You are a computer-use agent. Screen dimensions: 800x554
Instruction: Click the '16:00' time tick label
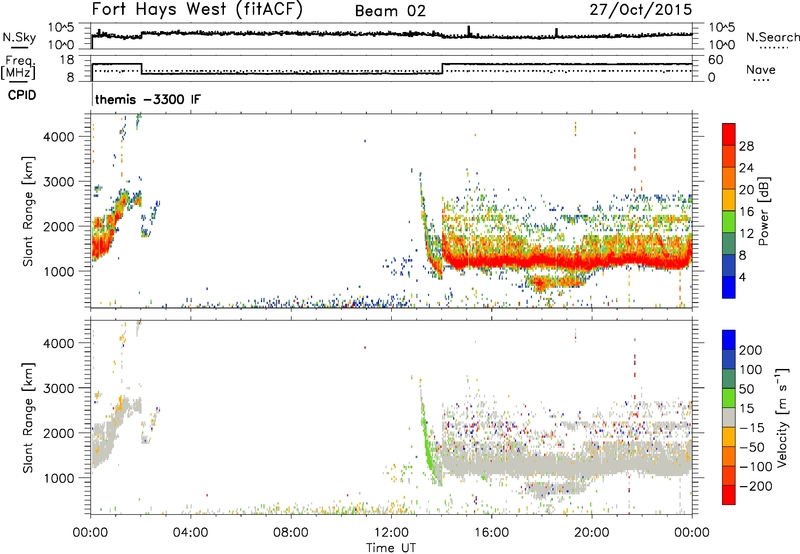491,533
